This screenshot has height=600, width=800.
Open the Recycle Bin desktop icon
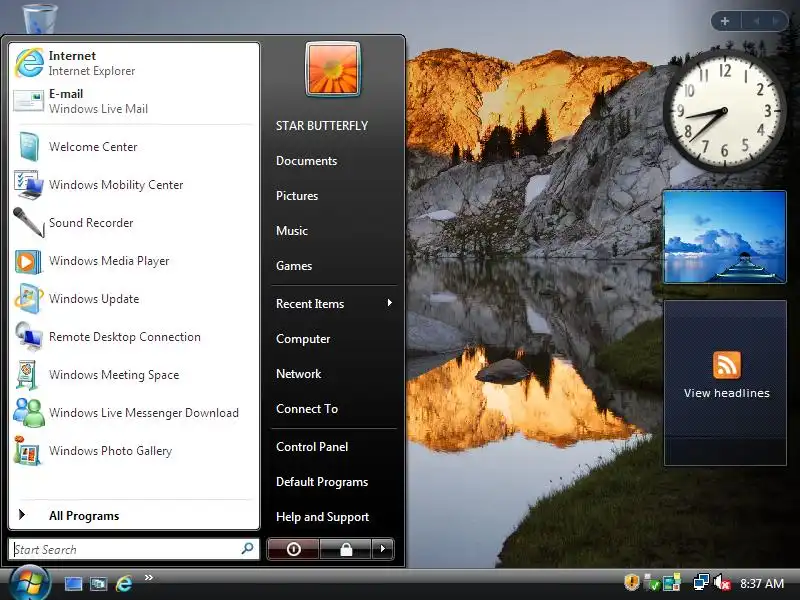point(40,18)
